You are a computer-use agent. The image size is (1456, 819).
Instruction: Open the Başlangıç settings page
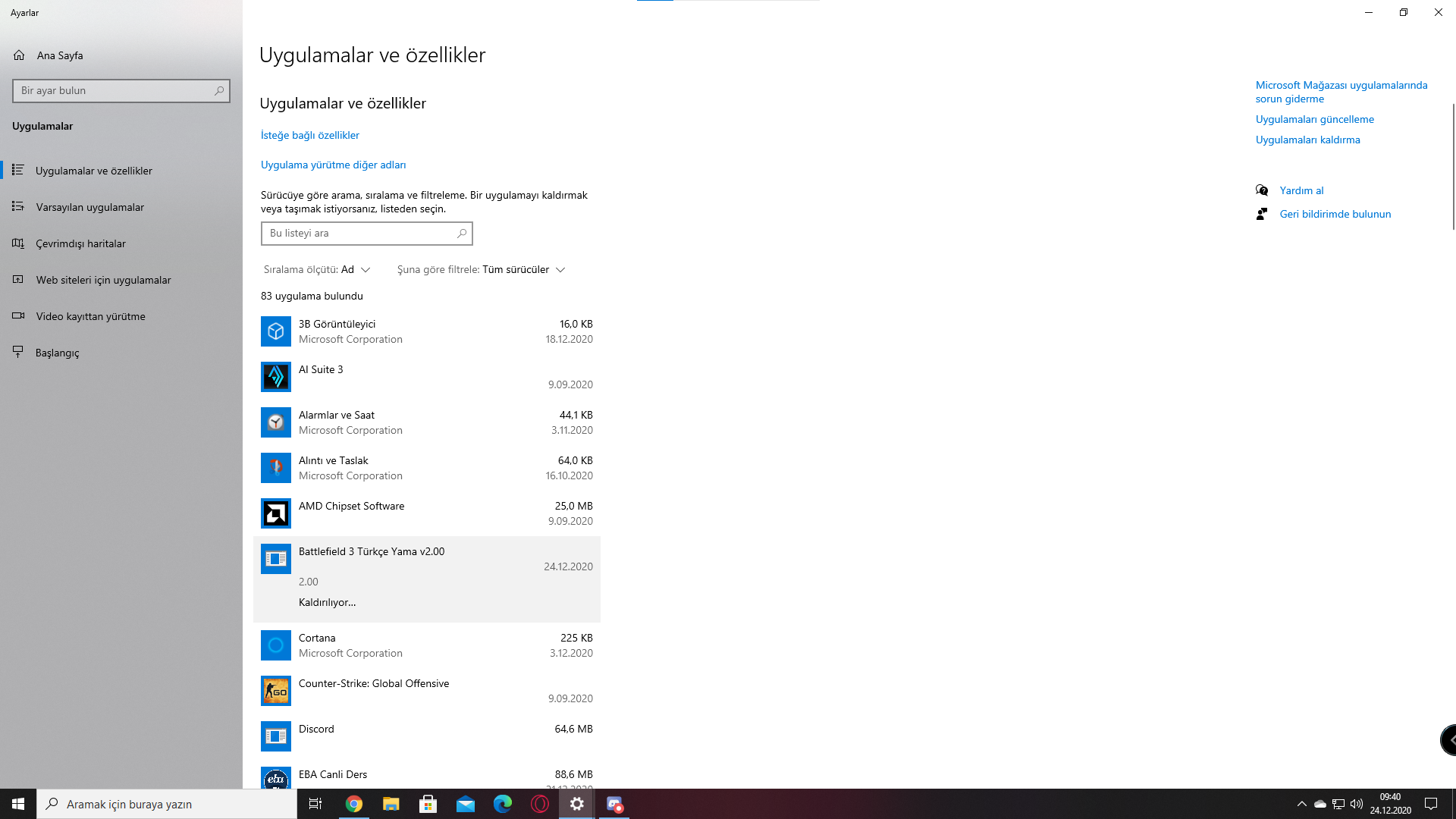tap(57, 353)
